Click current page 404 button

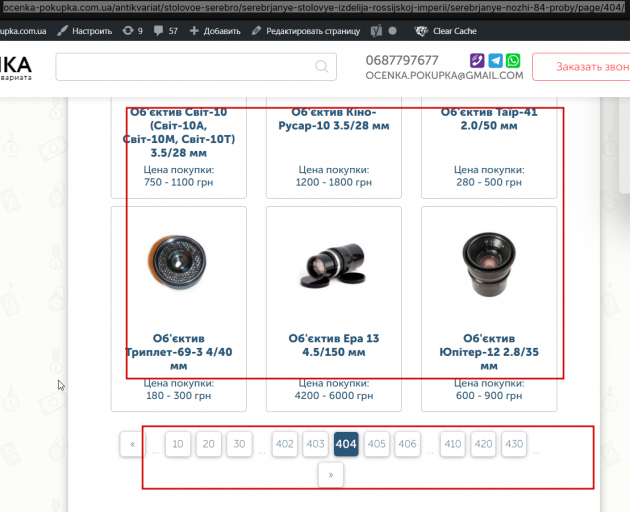point(346,444)
